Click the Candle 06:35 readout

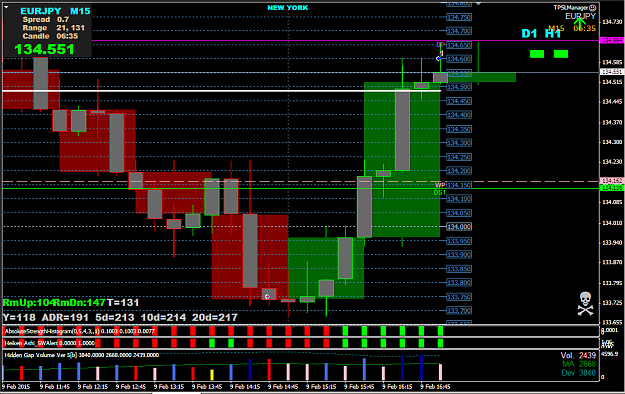coord(50,36)
